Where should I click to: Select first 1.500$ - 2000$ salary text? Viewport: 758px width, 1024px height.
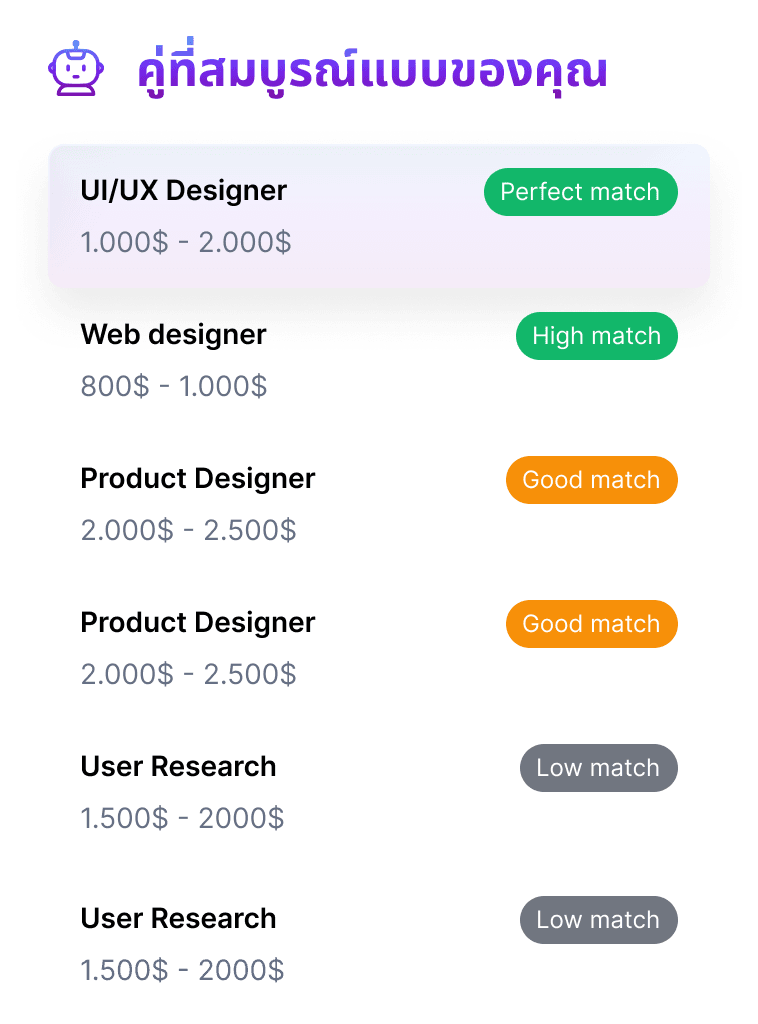(182, 818)
